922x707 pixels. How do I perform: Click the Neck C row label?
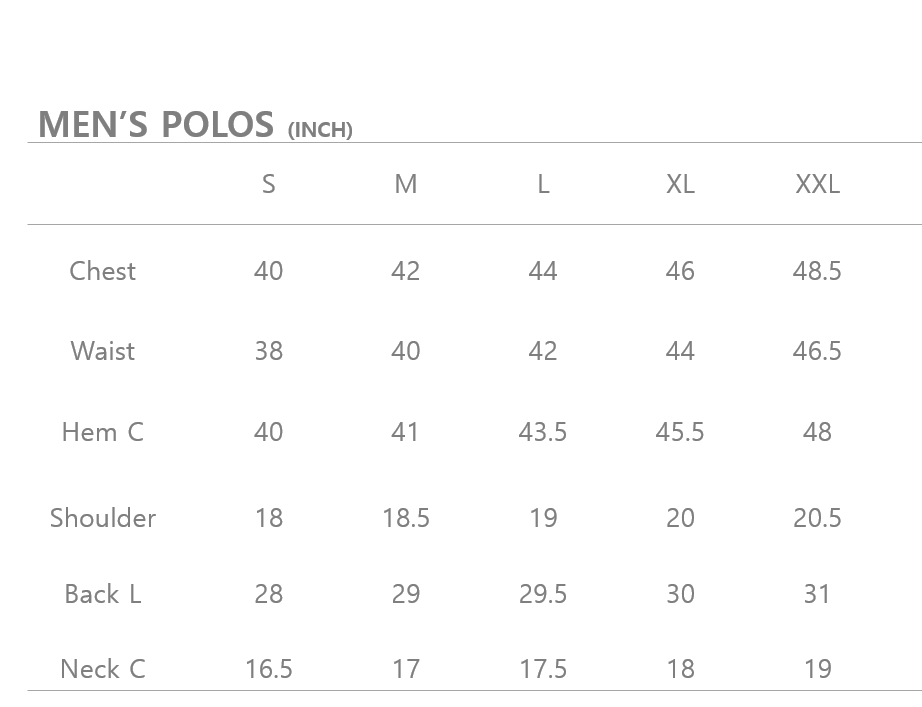103,669
